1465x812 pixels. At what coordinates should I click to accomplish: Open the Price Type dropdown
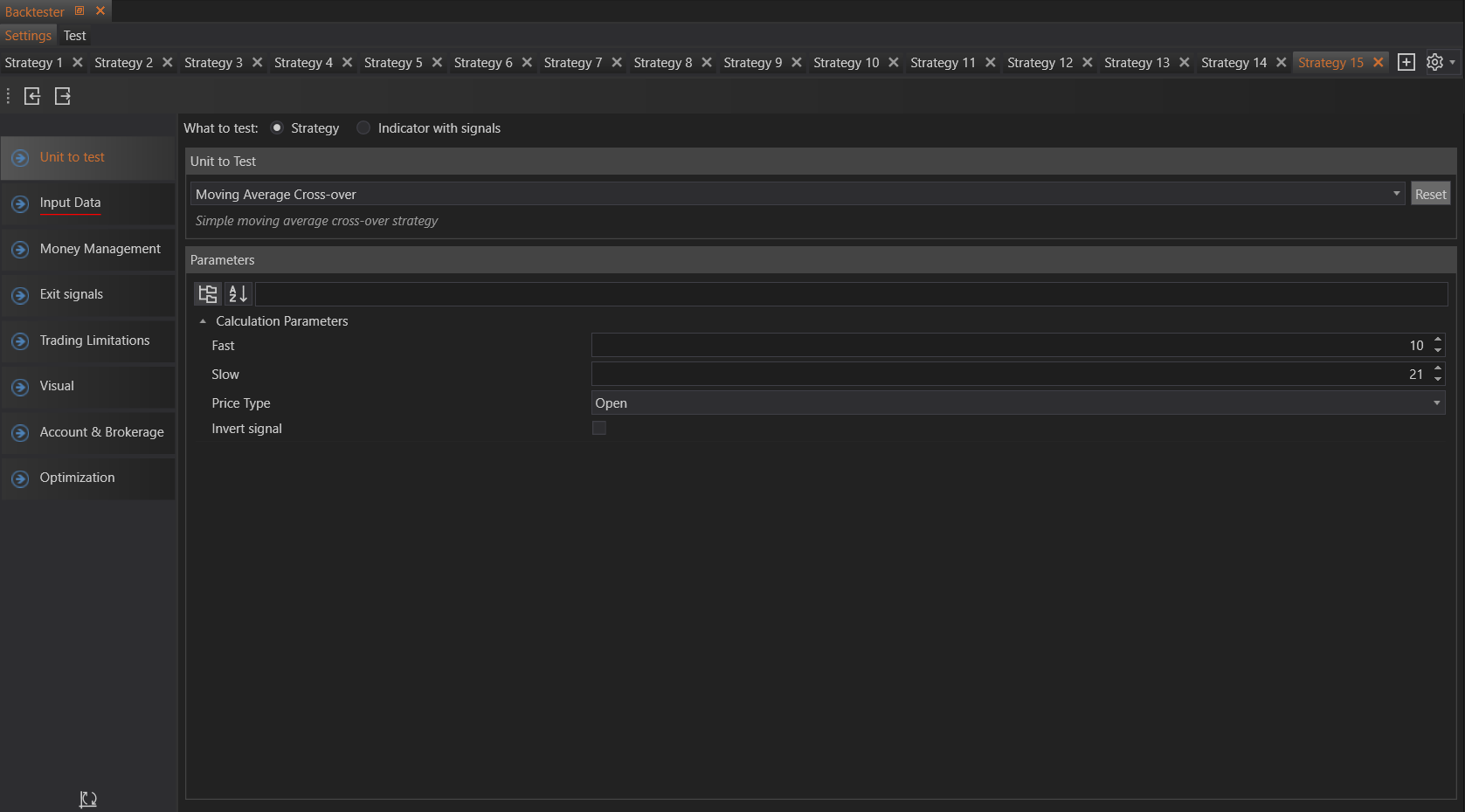pyautogui.click(x=1436, y=403)
